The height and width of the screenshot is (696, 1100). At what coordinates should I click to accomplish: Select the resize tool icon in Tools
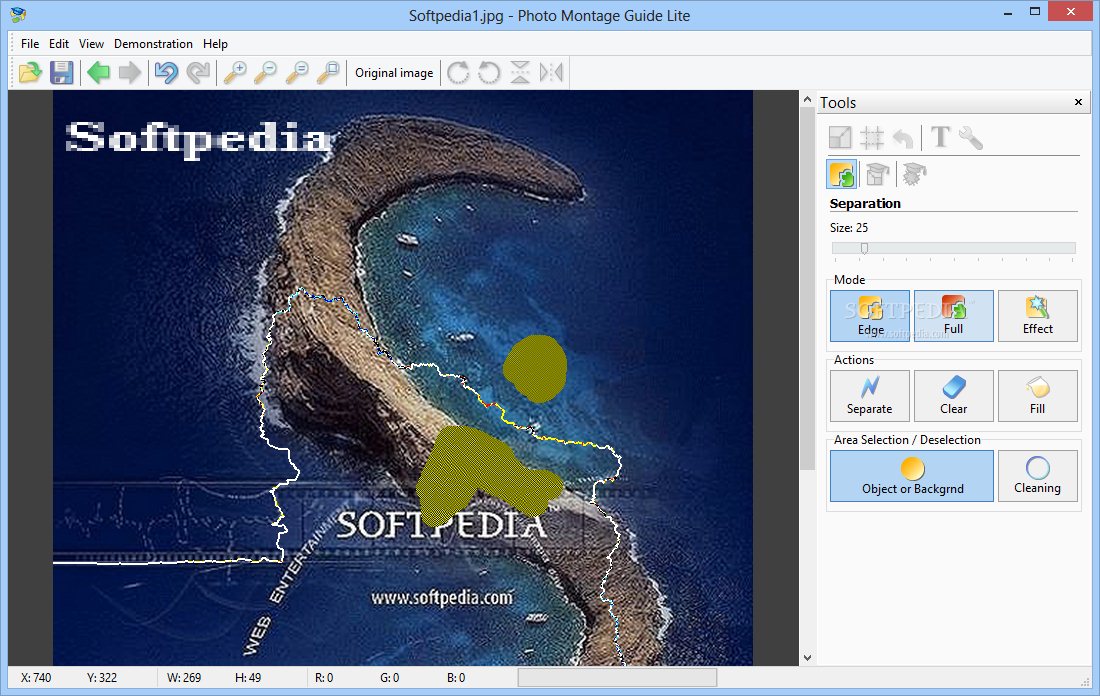[x=840, y=138]
